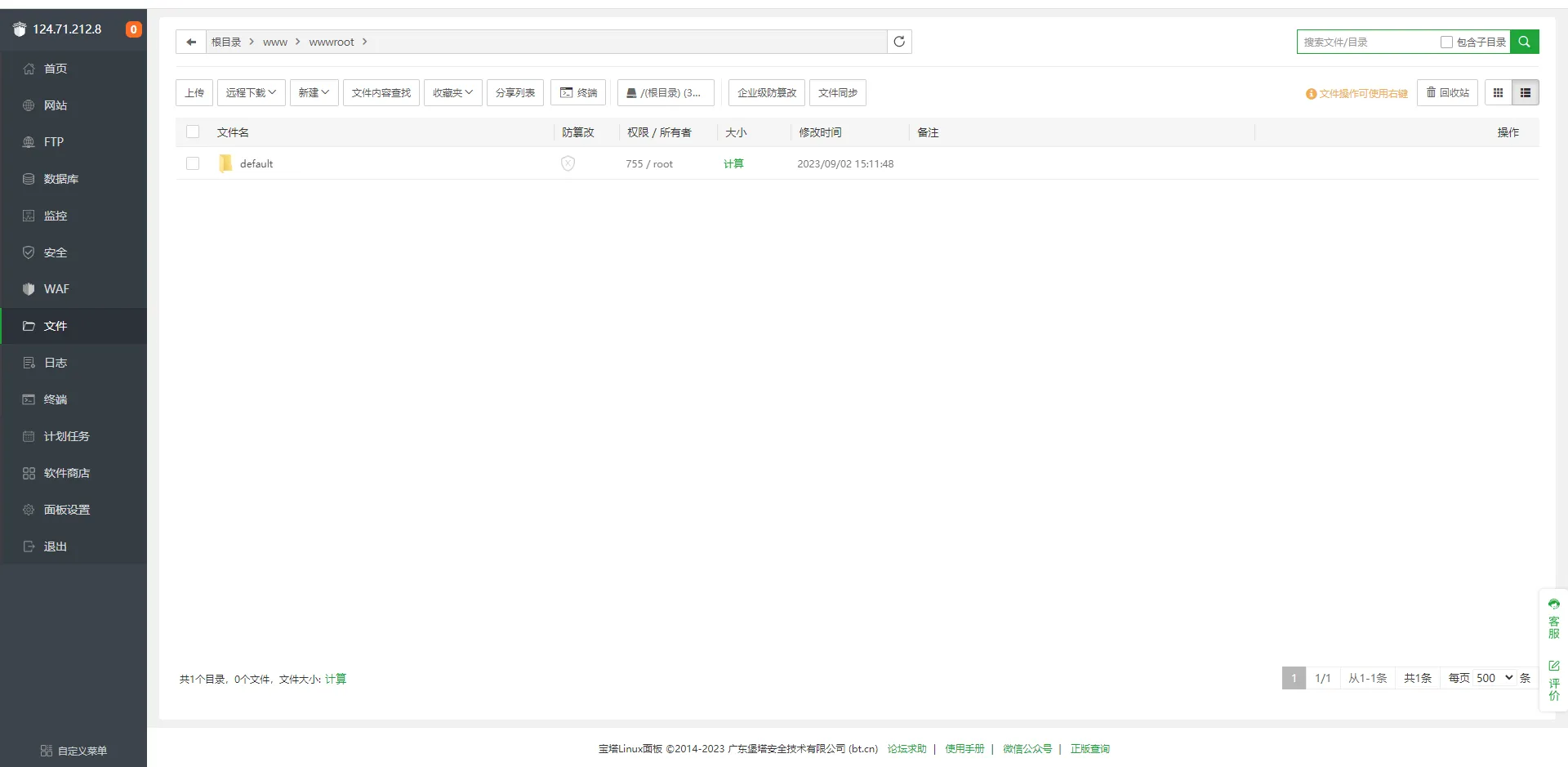
Task: Sort by the 修改时间 column header
Action: [x=820, y=132]
